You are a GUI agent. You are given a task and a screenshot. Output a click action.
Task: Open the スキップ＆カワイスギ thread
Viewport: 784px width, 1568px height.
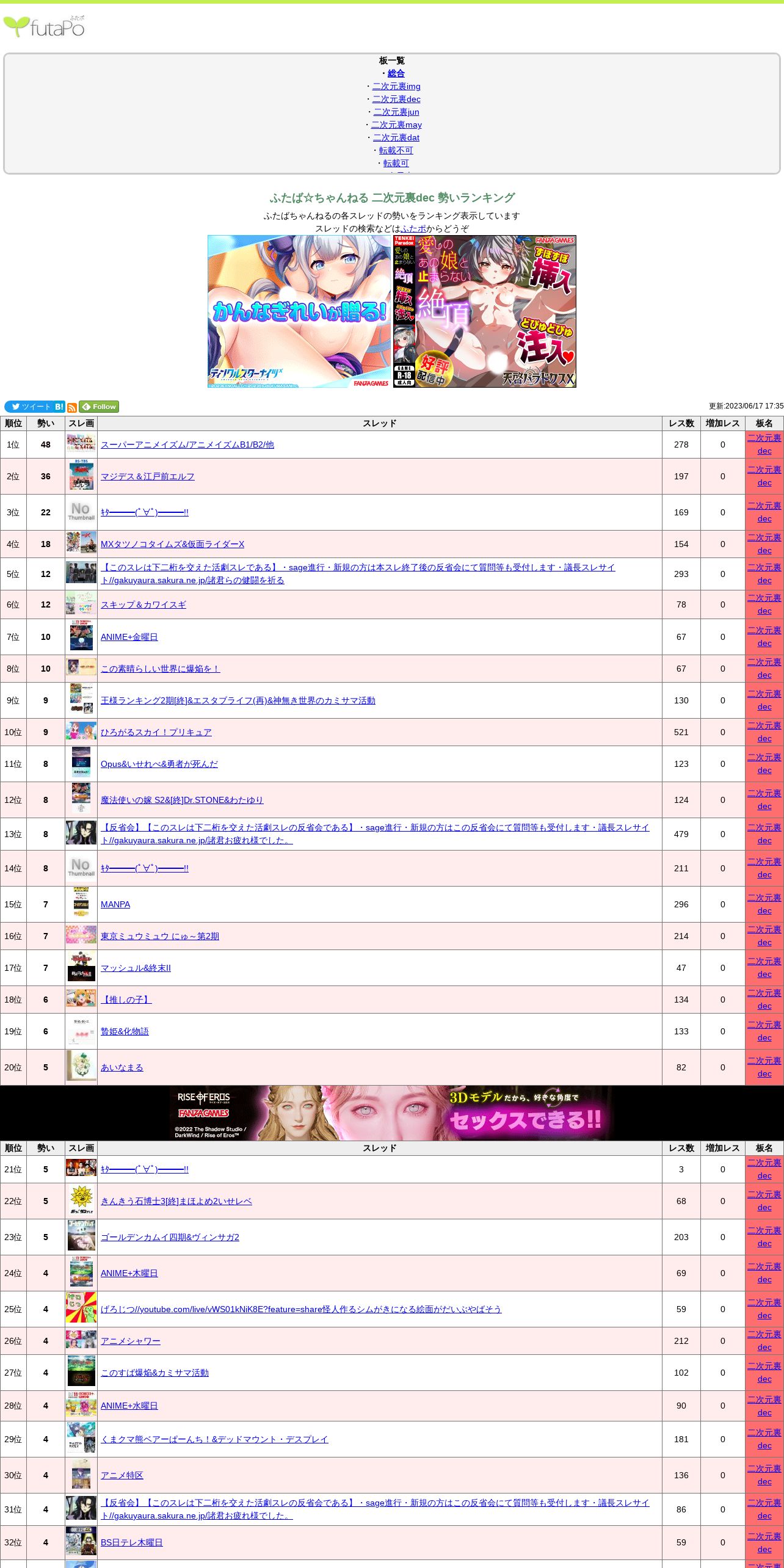(x=143, y=604)
